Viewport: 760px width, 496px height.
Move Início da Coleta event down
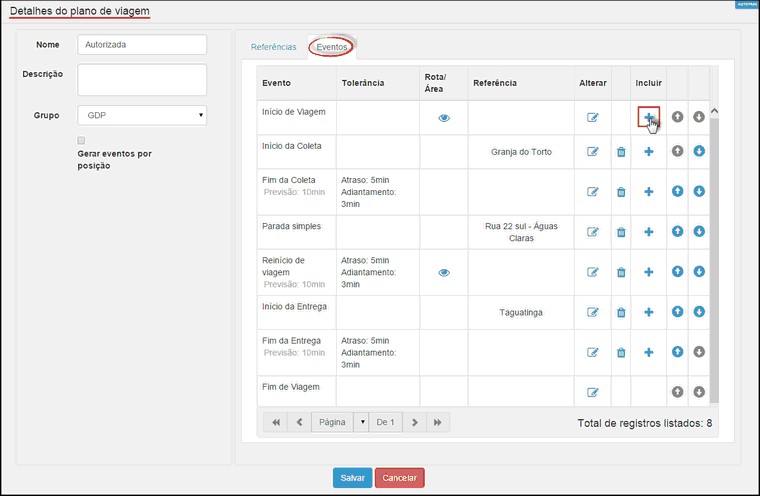[698, 151]
